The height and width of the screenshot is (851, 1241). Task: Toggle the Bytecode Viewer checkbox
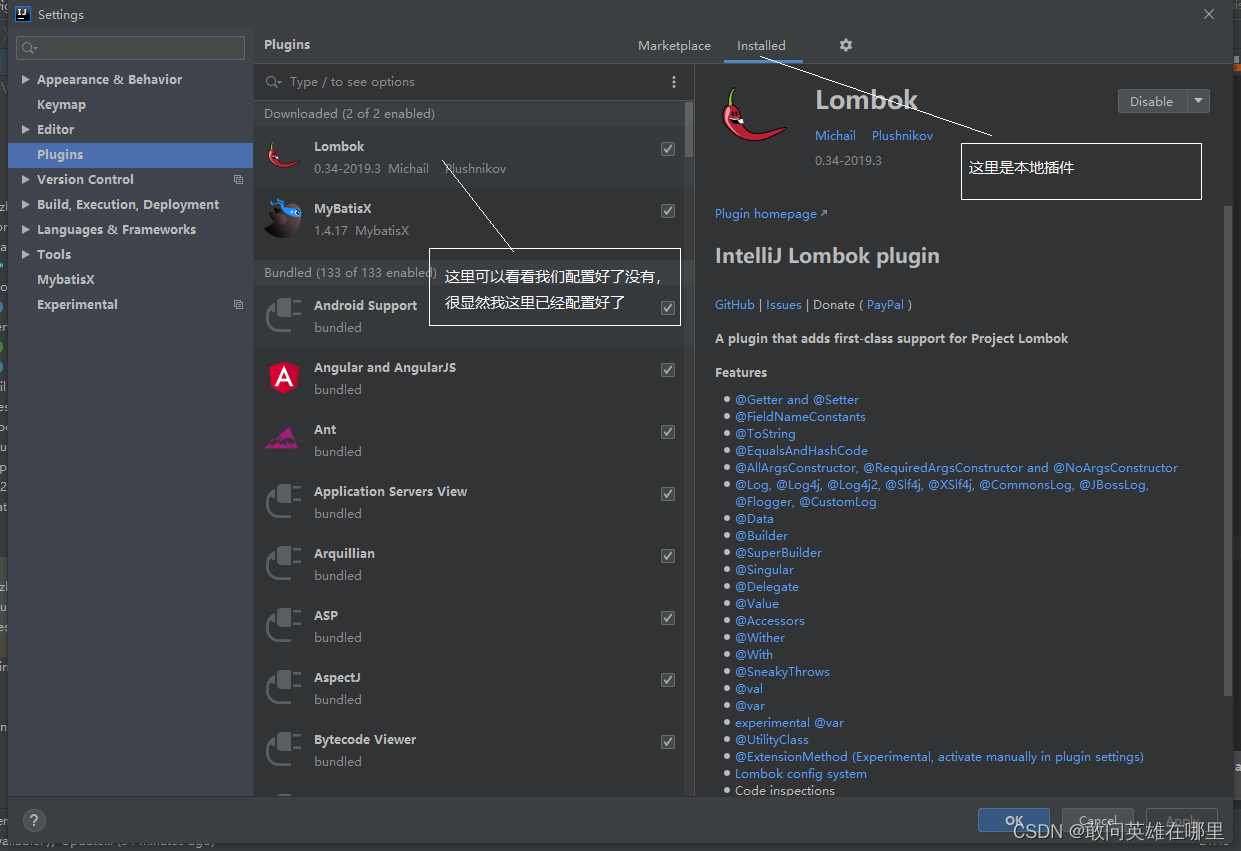pyautogui.click(x=668, y=742)
